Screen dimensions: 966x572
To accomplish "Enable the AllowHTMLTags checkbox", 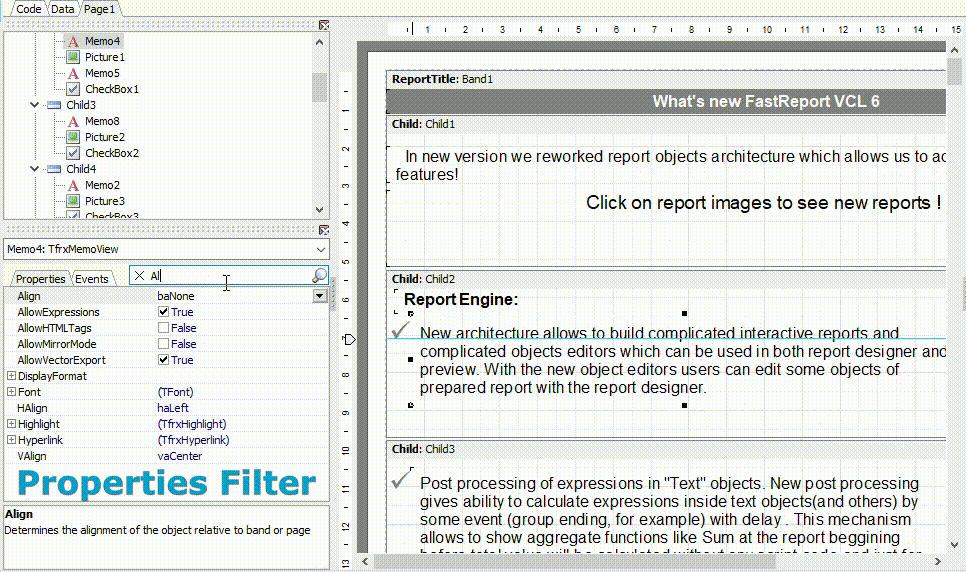I will 164,328.
